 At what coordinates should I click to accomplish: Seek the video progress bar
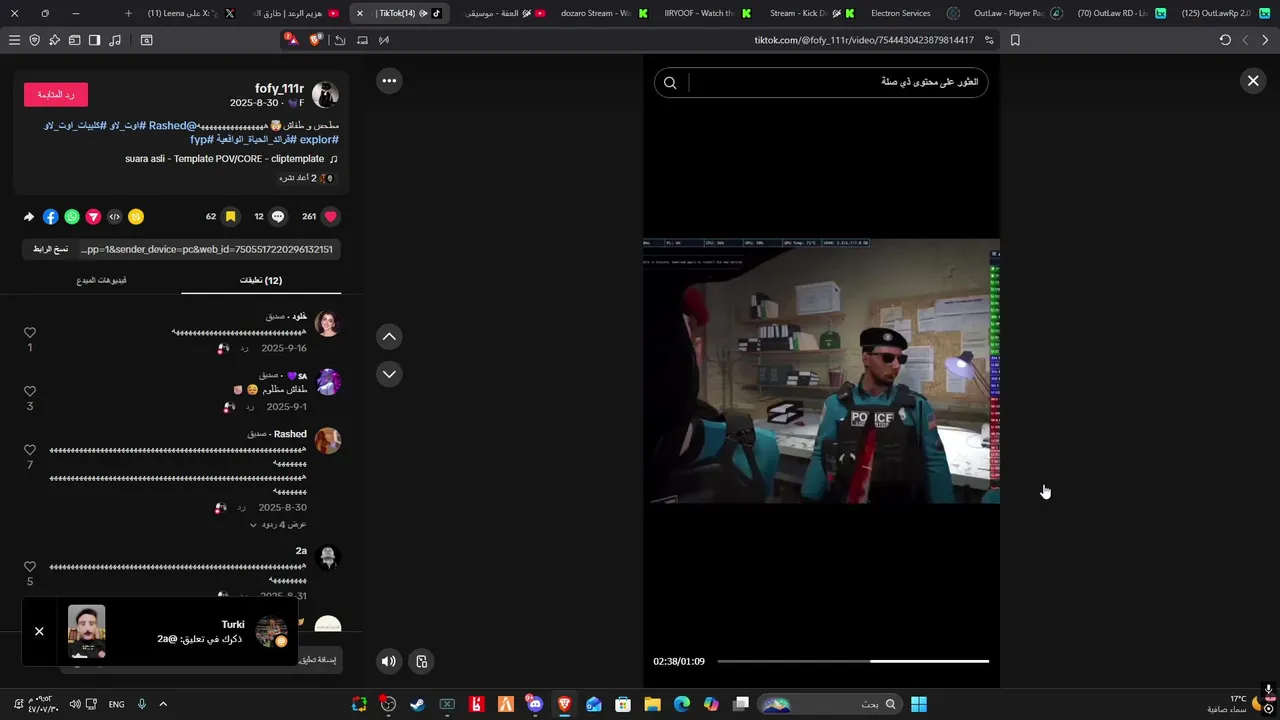point(853,661)
